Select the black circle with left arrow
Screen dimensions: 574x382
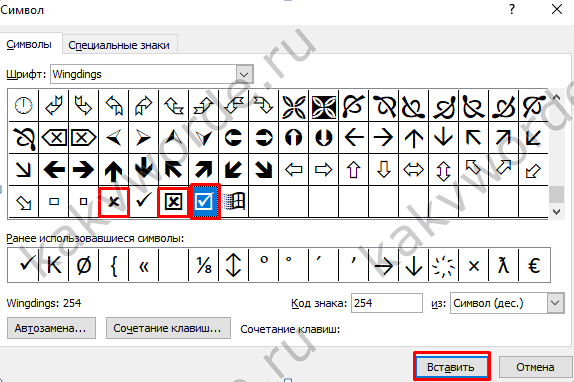[234, 138]
